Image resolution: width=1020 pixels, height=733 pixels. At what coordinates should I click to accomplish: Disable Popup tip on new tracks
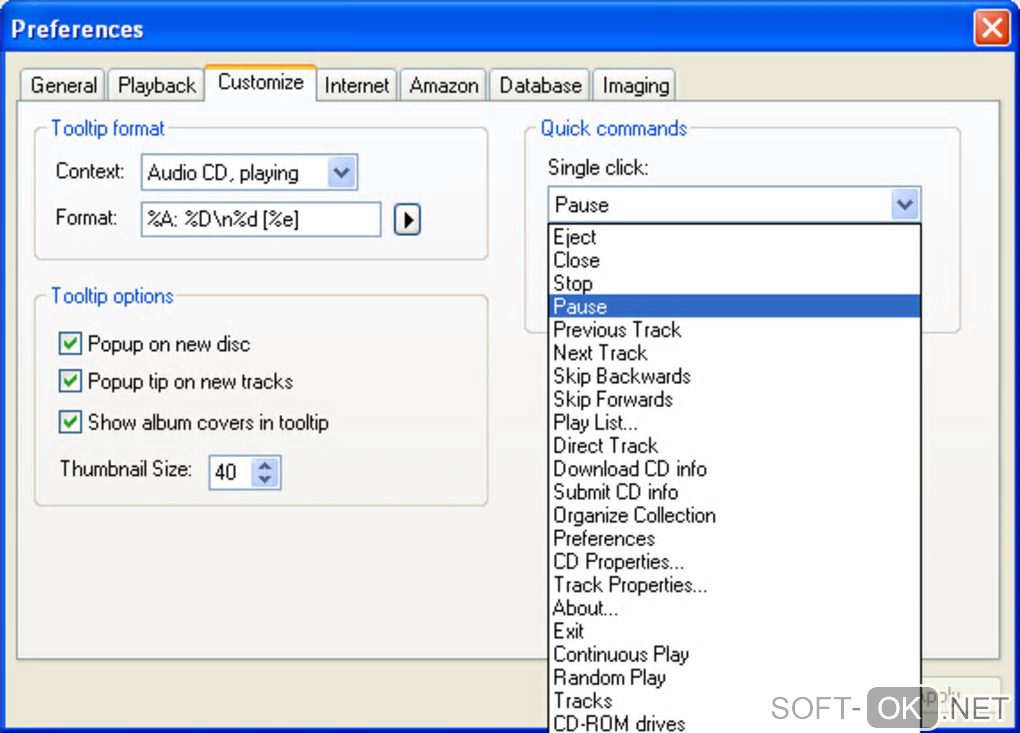click(x=70, y=381)
